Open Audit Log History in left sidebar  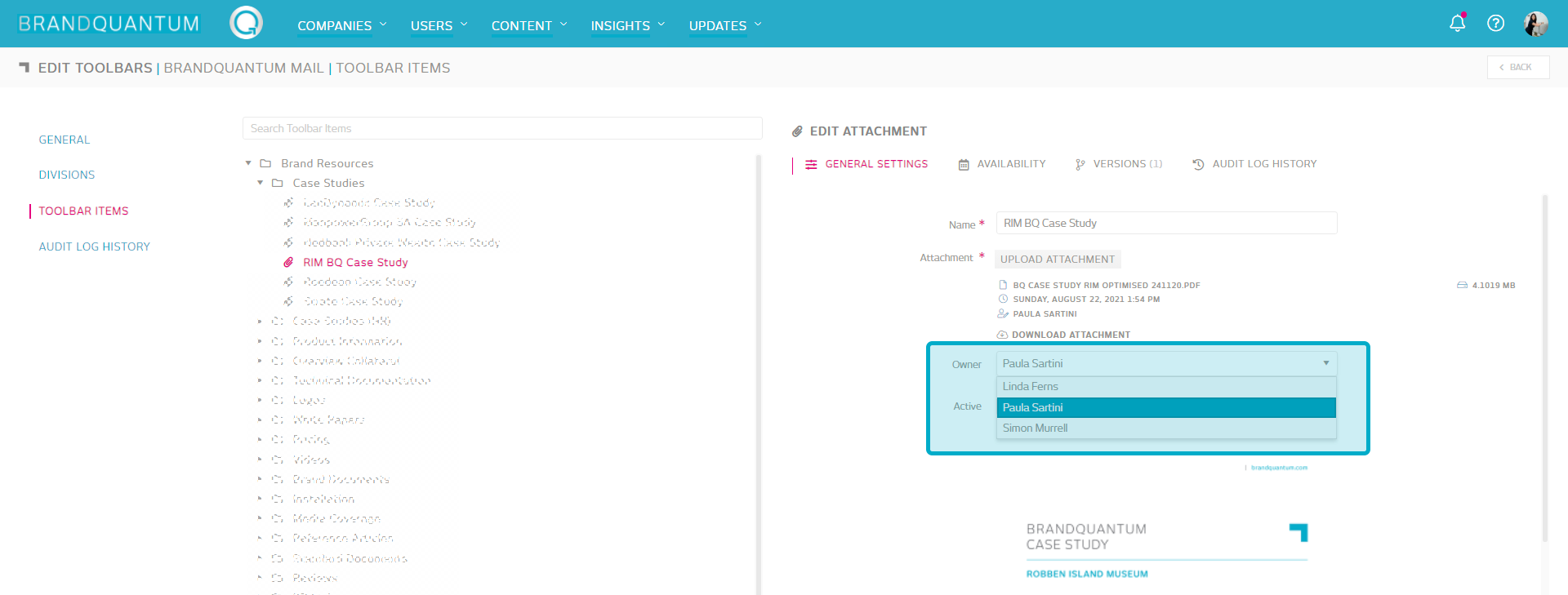click(x=95, y=246)
